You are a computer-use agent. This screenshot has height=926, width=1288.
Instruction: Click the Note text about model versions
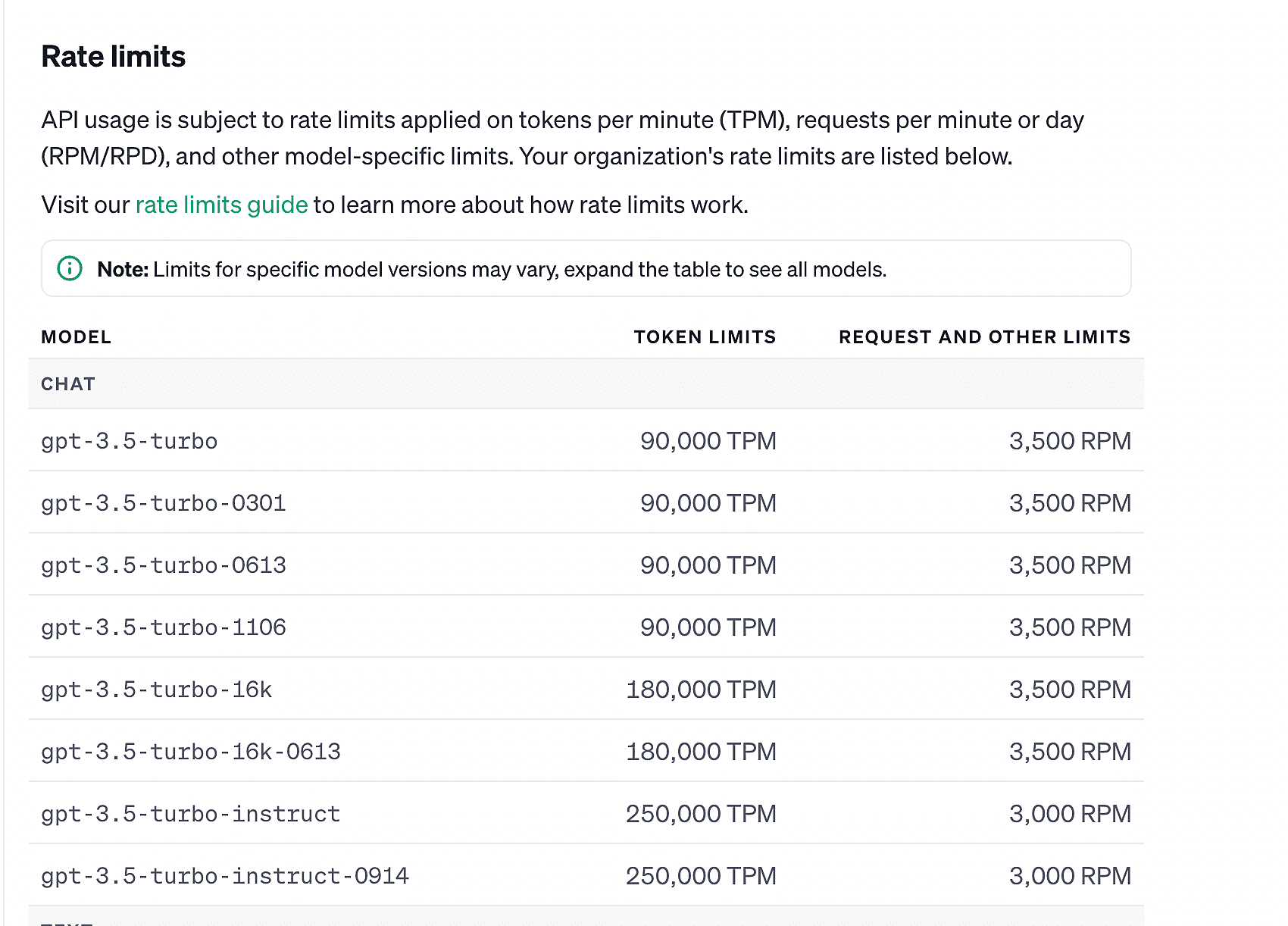click(x=492, y=269)
